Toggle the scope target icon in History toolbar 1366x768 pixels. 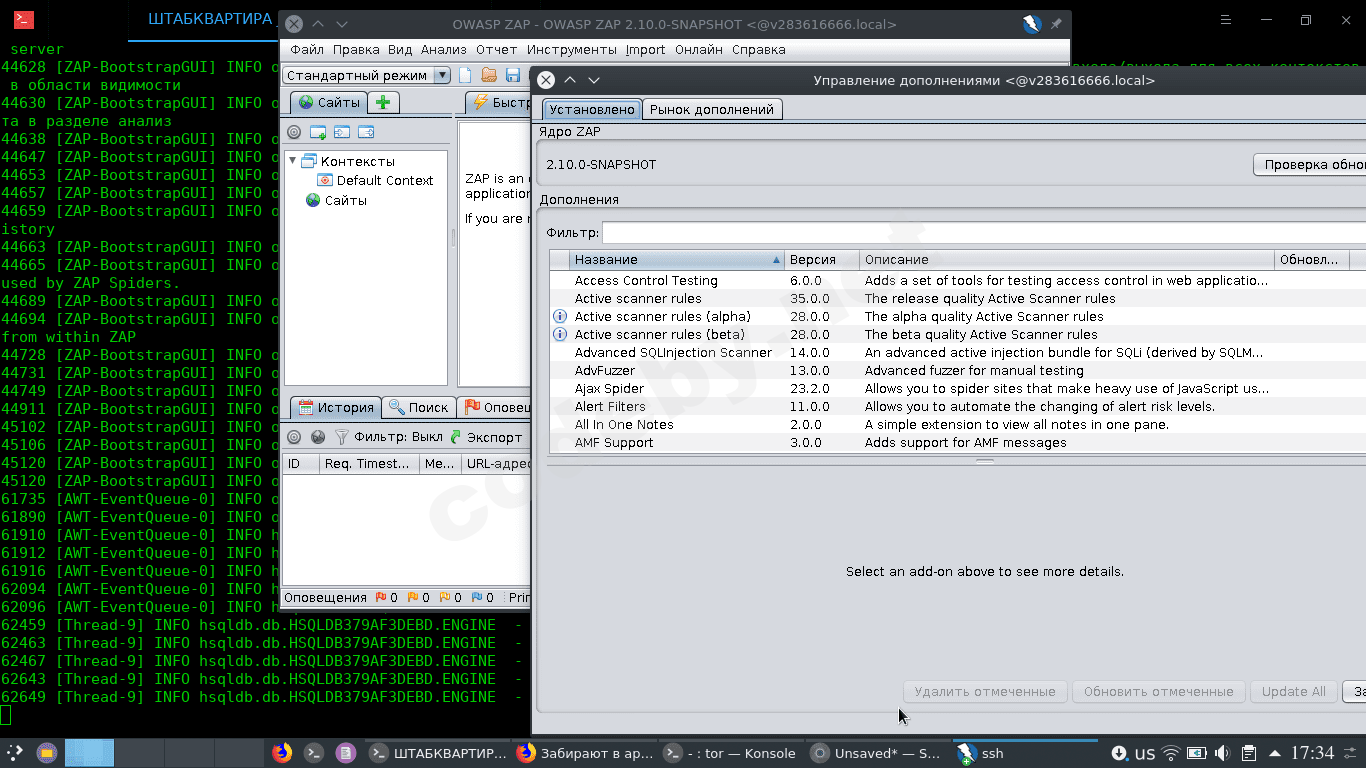pos(294,437)
